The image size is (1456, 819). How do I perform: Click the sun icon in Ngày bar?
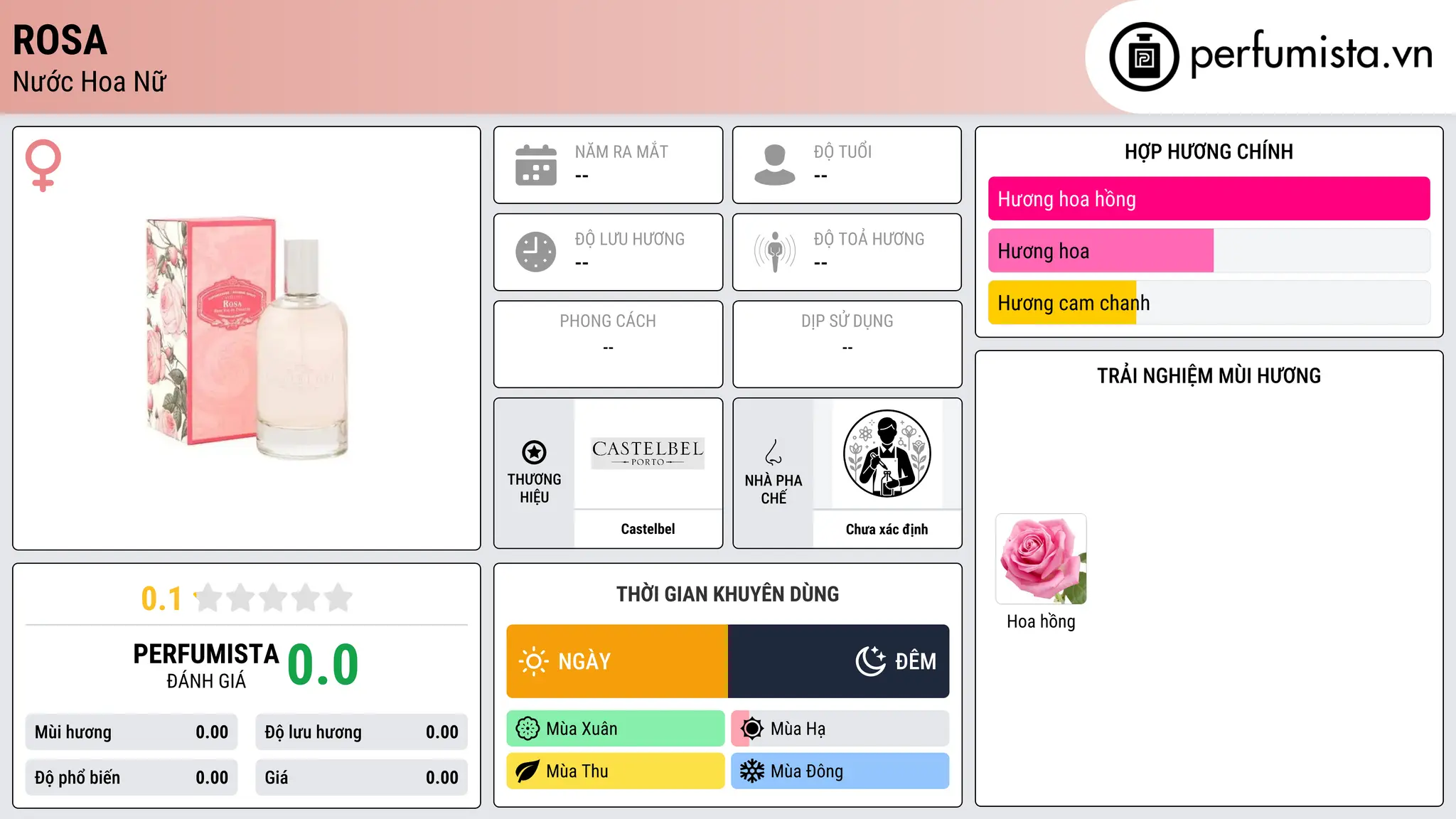point(533,661)
